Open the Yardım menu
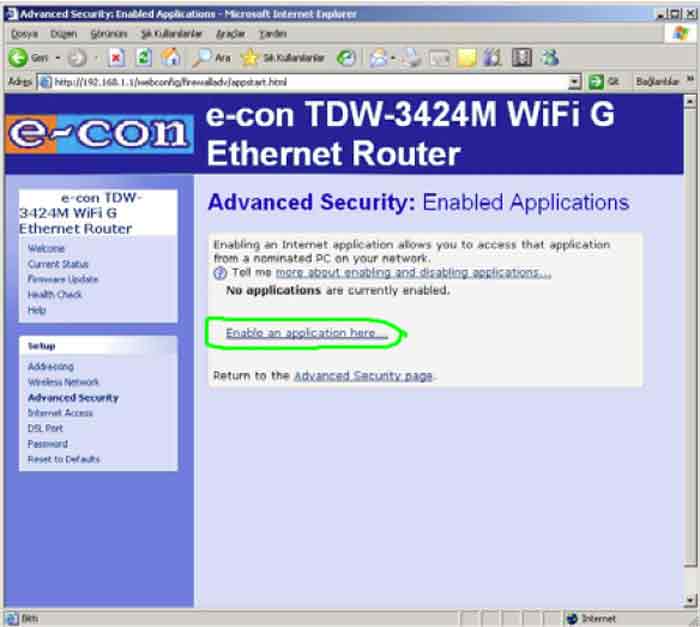Image resolution: width=700 pixels, height=627 pixels. (x=273, y=34)
